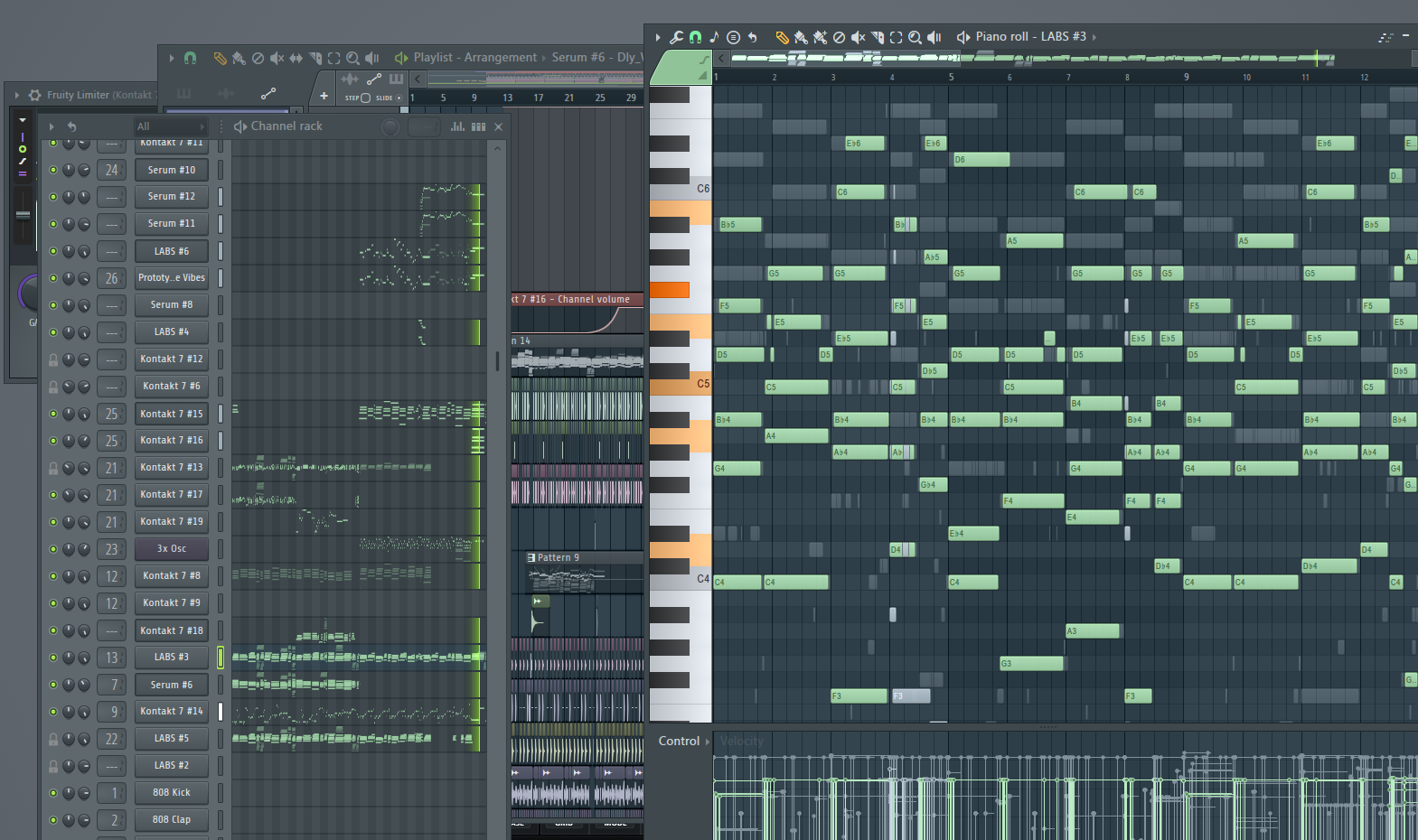Adjust the Serum #12 channel volume knob
This screenshot has height=840, width=1418.
click(x=83, y=197)
